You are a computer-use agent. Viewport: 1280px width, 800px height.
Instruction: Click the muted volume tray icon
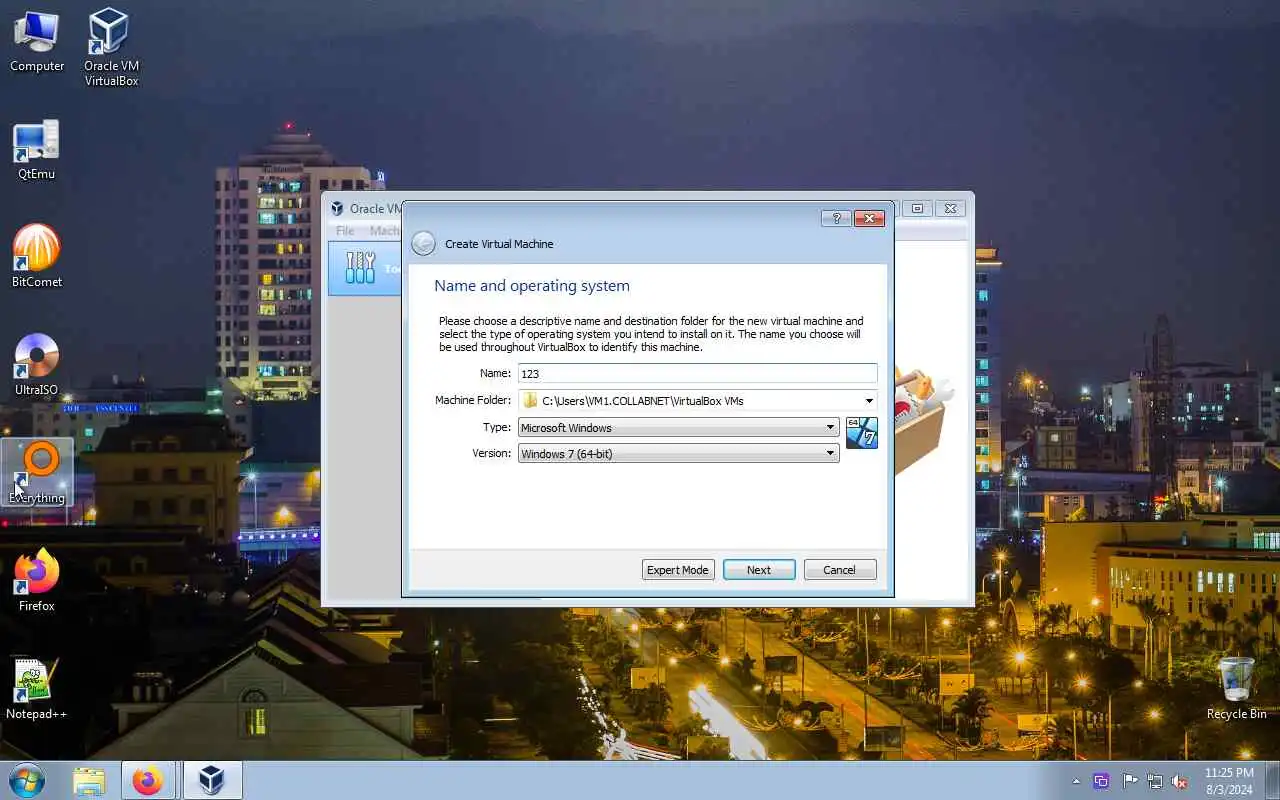point(1180,781)
